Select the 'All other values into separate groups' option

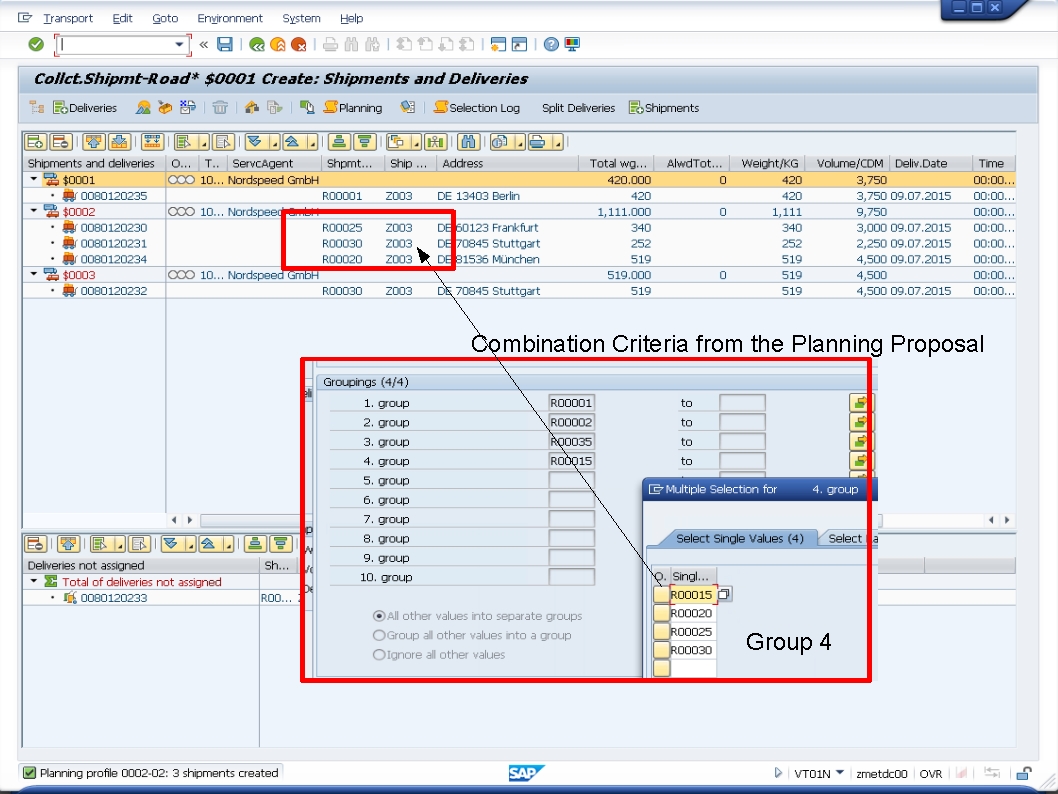point(381,617)
